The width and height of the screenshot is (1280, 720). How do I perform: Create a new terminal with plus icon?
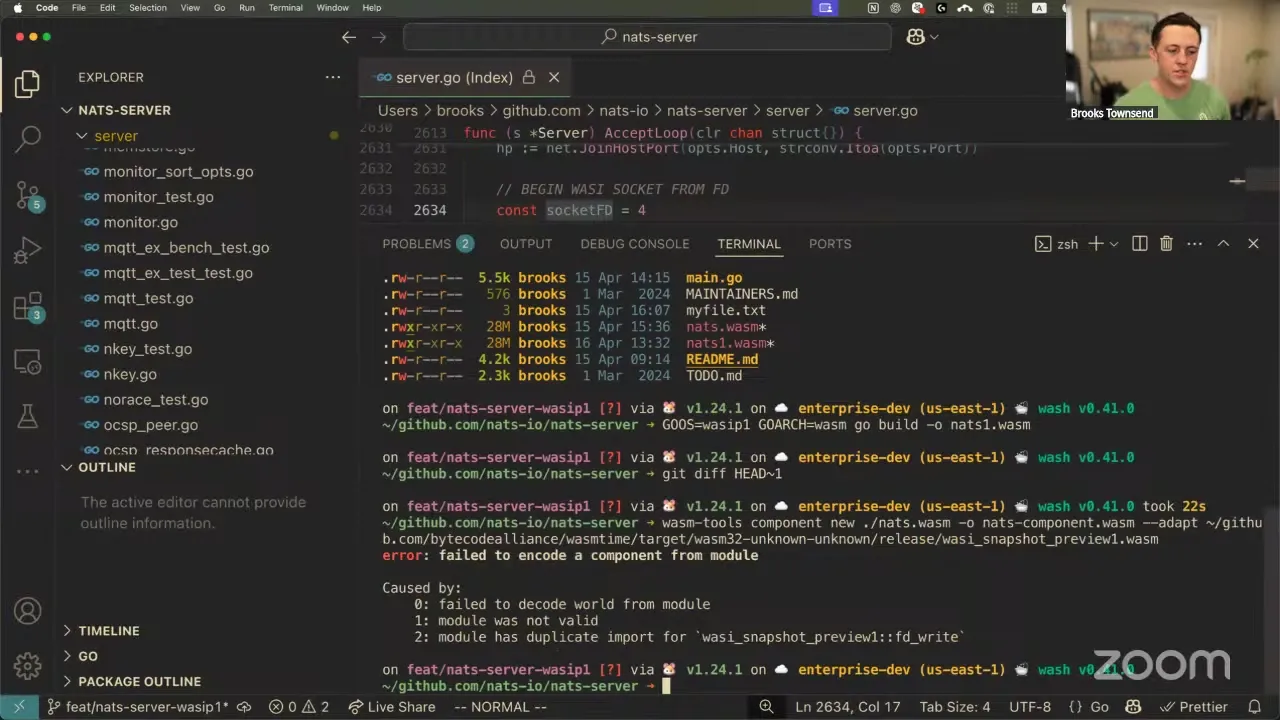pyautogui.click(x=1095, y=244)
